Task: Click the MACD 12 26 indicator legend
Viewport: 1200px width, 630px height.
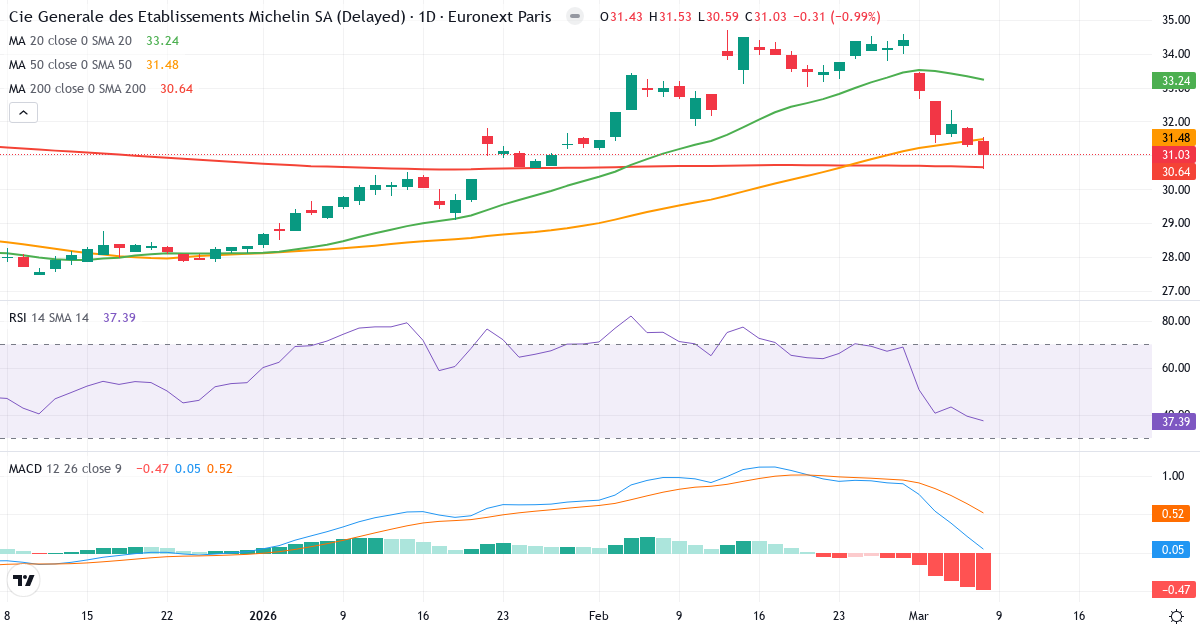Action: [66, 468]
